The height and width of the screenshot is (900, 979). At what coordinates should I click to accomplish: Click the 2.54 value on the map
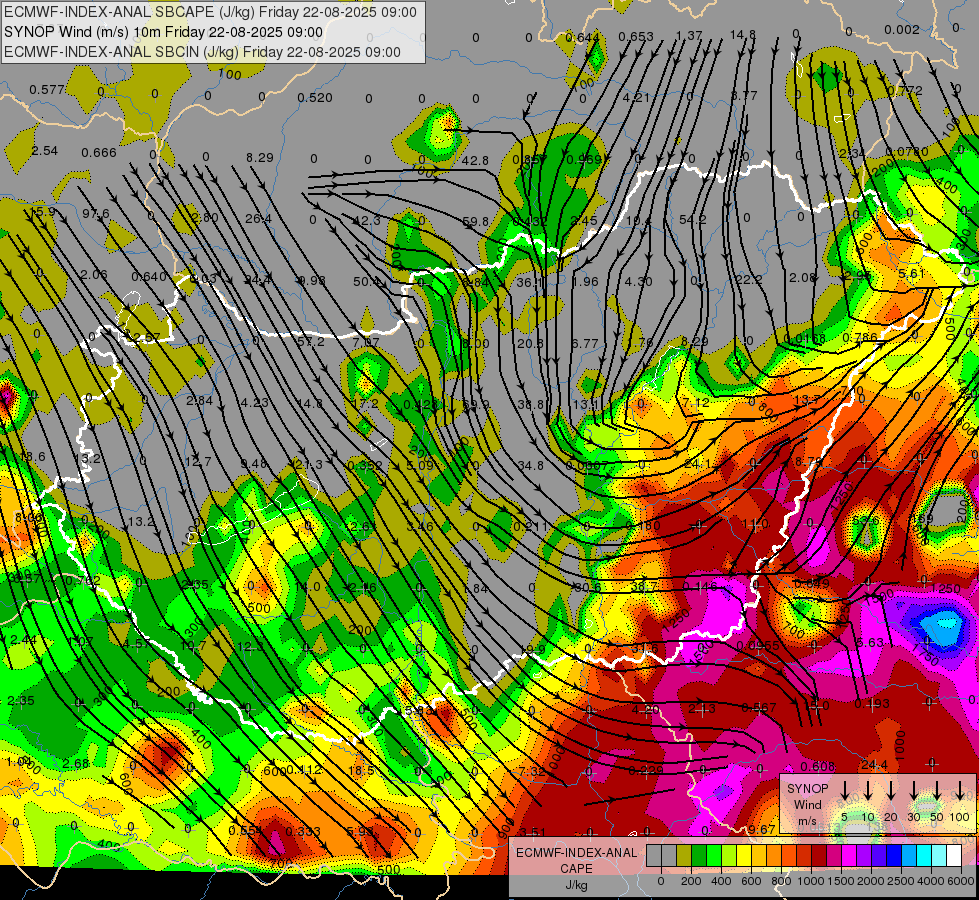pos(44,151)
